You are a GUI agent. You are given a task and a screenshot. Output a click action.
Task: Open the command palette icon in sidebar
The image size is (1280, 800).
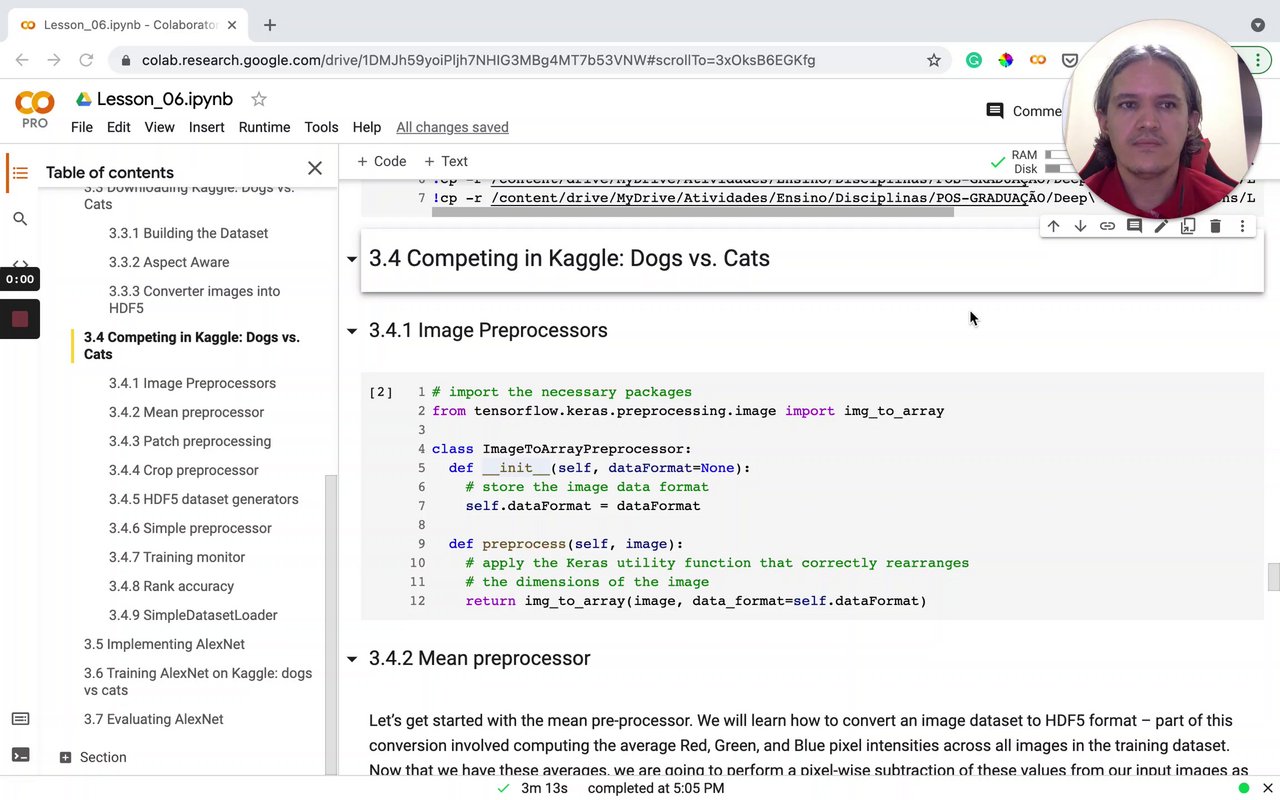pos(20,719)
